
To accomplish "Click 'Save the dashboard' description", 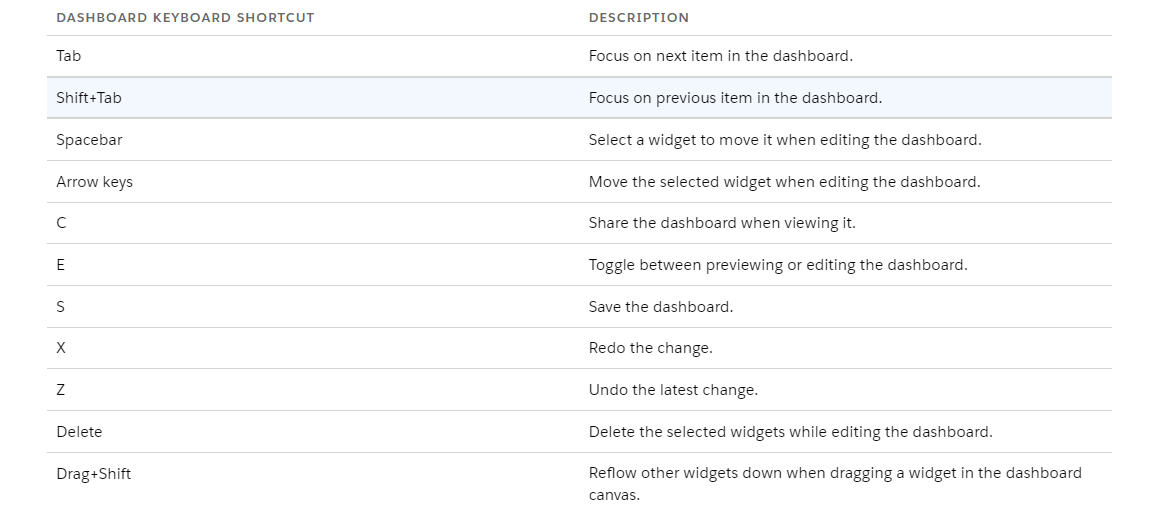I will coord(661,307).
